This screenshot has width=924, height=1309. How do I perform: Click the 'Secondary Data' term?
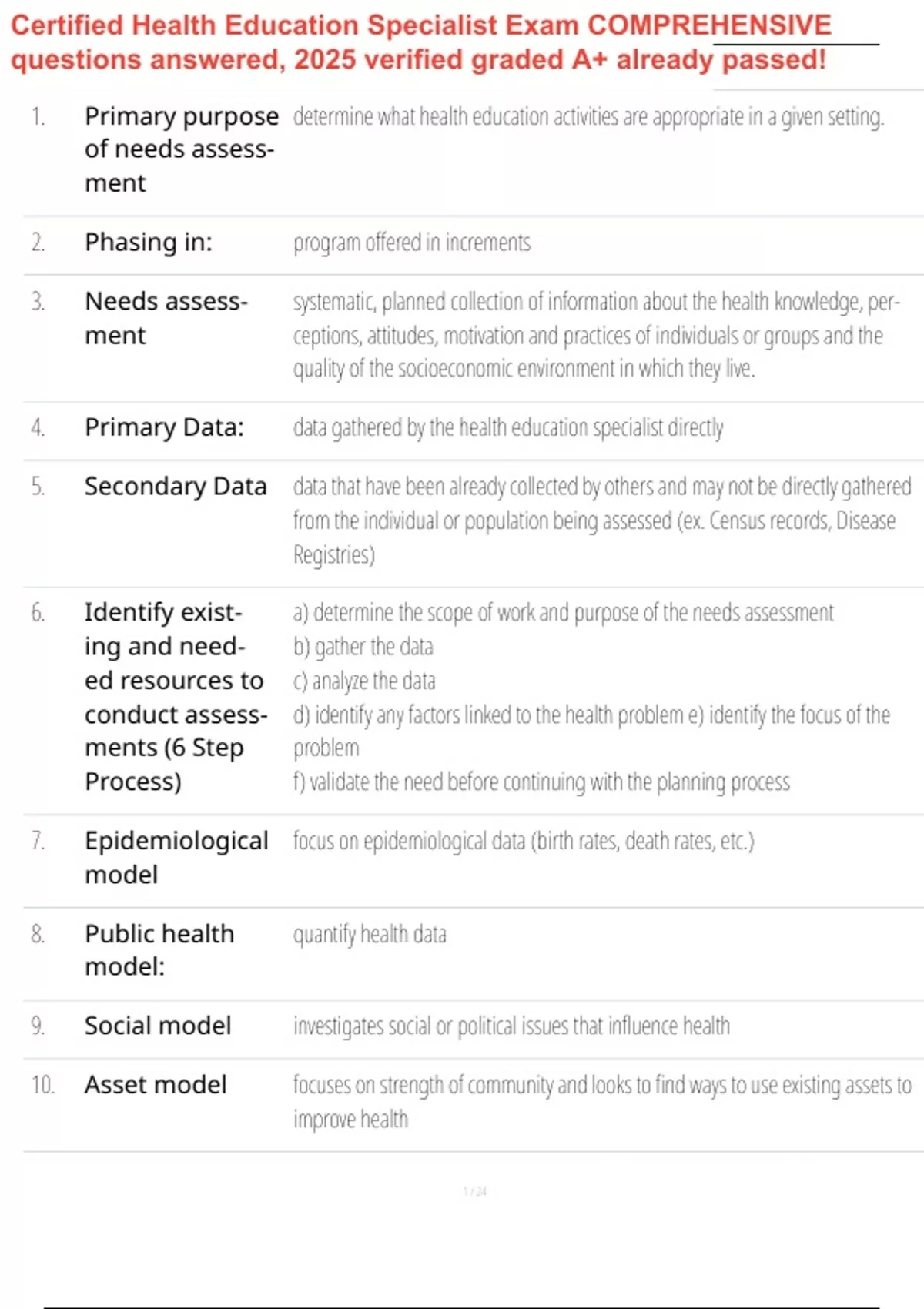point(176,487)
